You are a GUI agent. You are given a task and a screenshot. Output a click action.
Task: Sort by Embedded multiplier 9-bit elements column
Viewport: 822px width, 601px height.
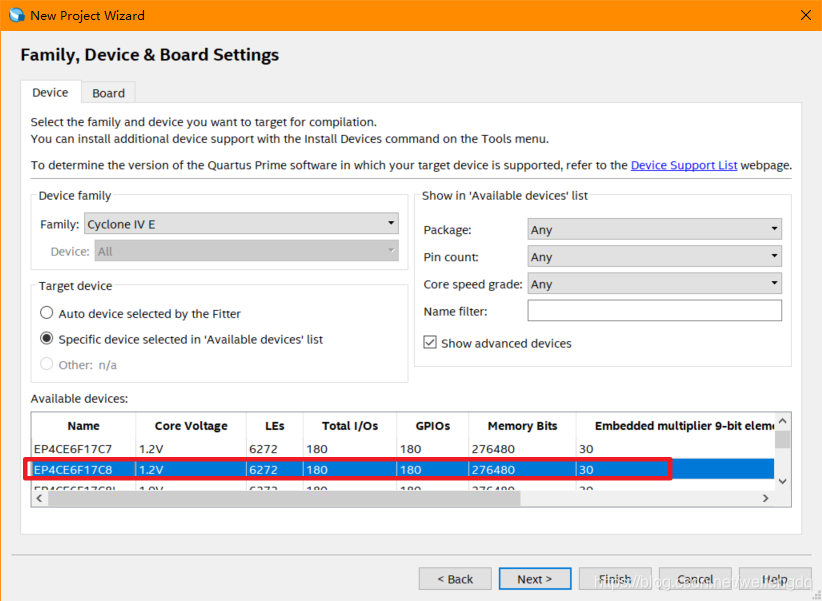(675, 426)
